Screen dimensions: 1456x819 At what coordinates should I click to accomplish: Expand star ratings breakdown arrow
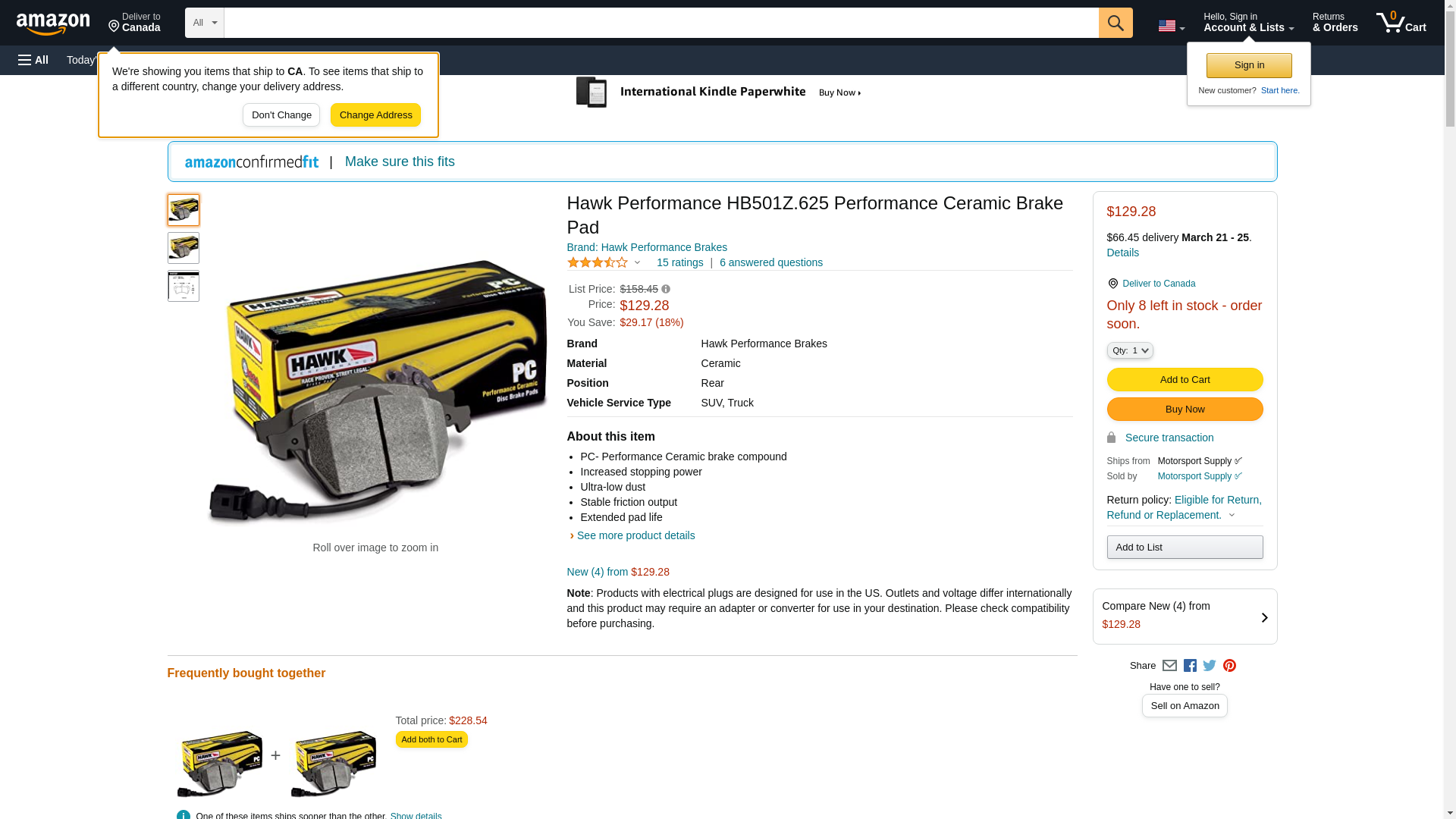637,263
